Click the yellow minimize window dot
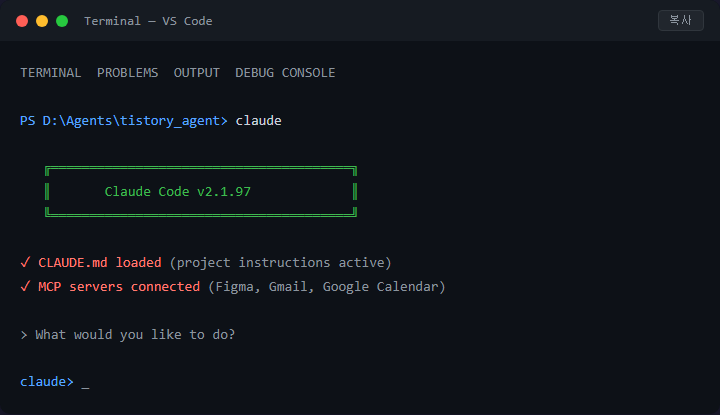Viewport: 720px width, 415px height. click(42, 21)
